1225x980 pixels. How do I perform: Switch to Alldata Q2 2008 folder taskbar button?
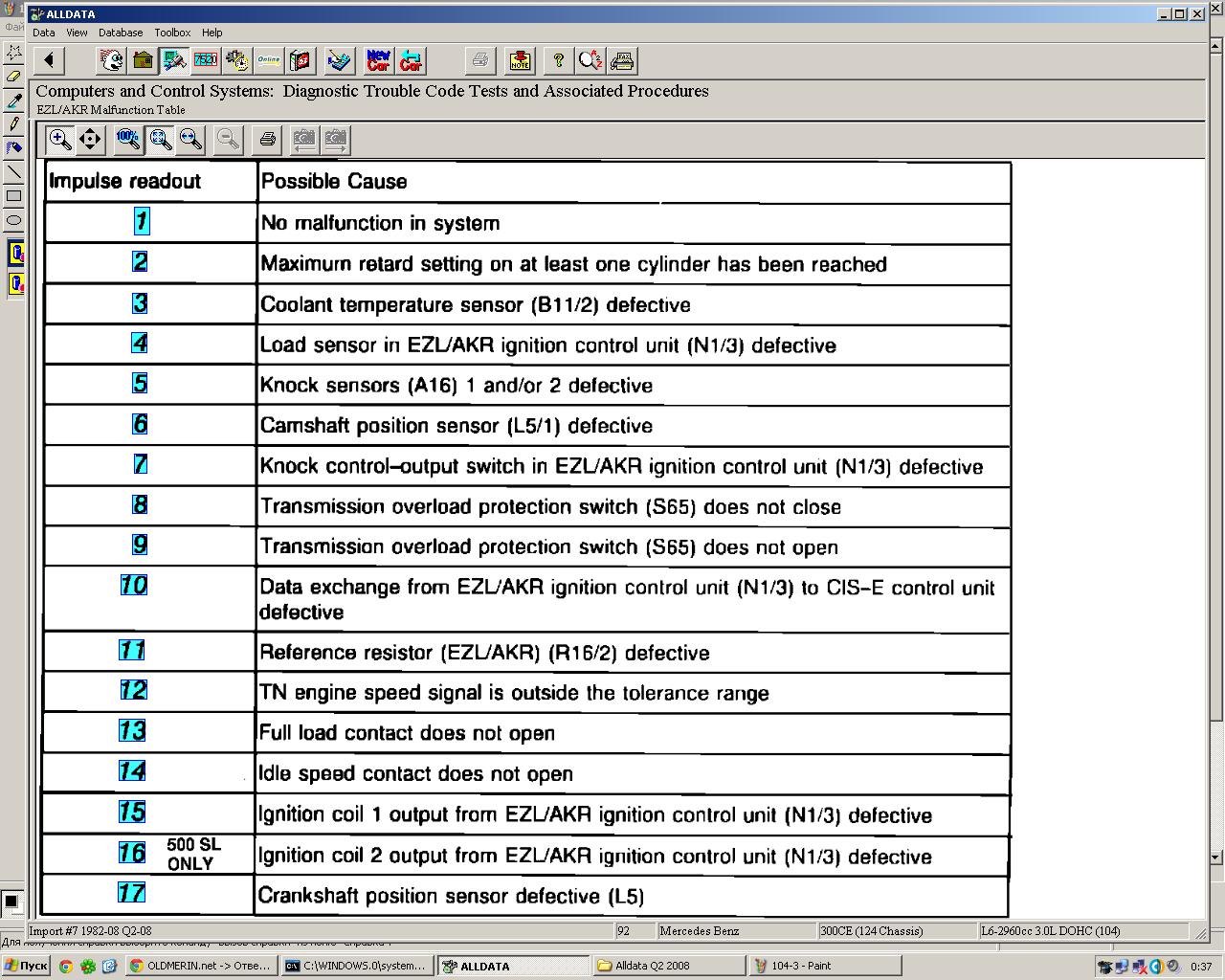(x=667, y=966)
